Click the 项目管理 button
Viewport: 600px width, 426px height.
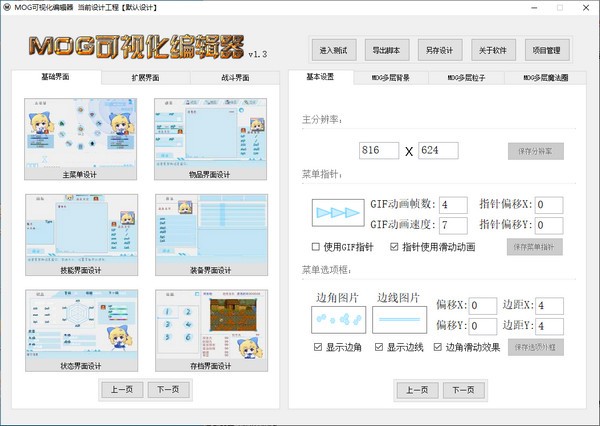pyautogui.click(x=546, y=49)
